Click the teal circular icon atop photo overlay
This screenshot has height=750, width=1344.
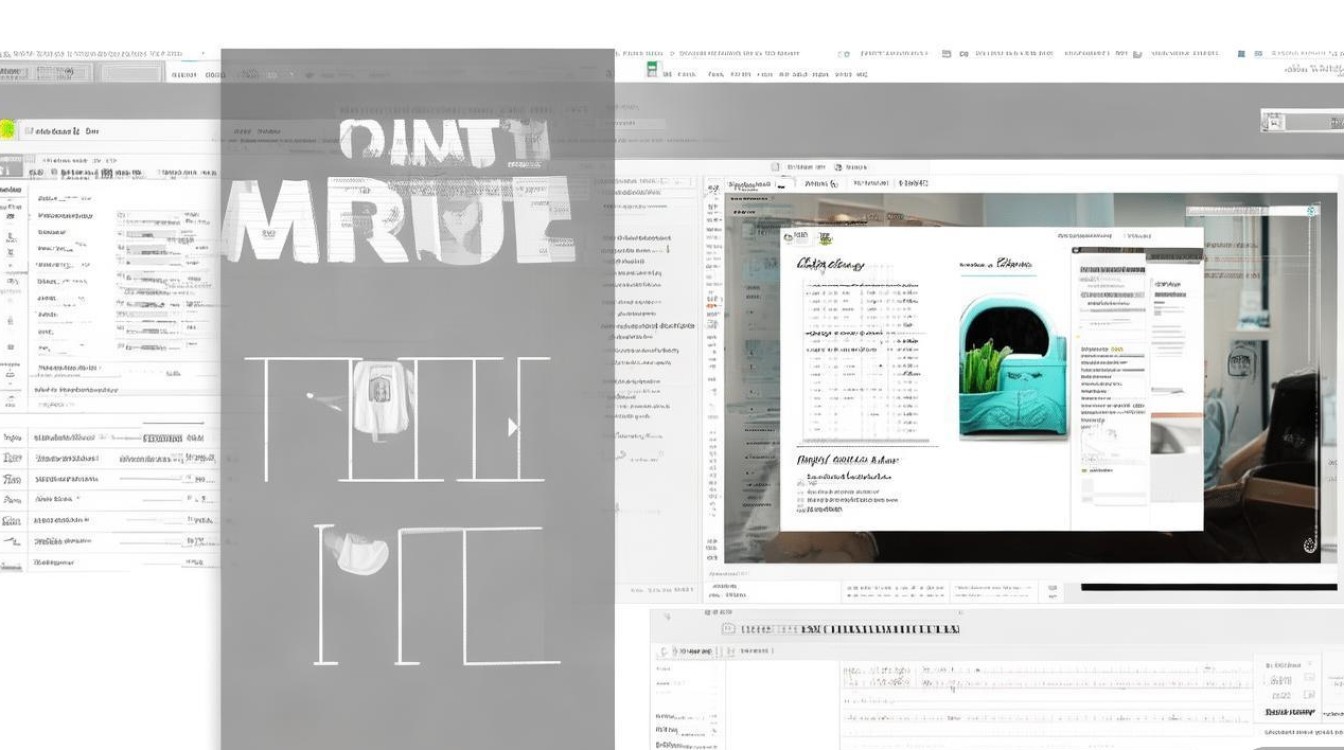(x=1312, y=211)
